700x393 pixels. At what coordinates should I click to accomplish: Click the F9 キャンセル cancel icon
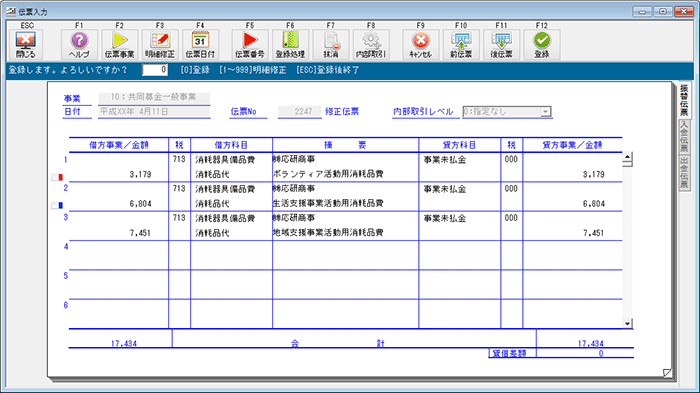pyautogui.click(x=421, y=44)
